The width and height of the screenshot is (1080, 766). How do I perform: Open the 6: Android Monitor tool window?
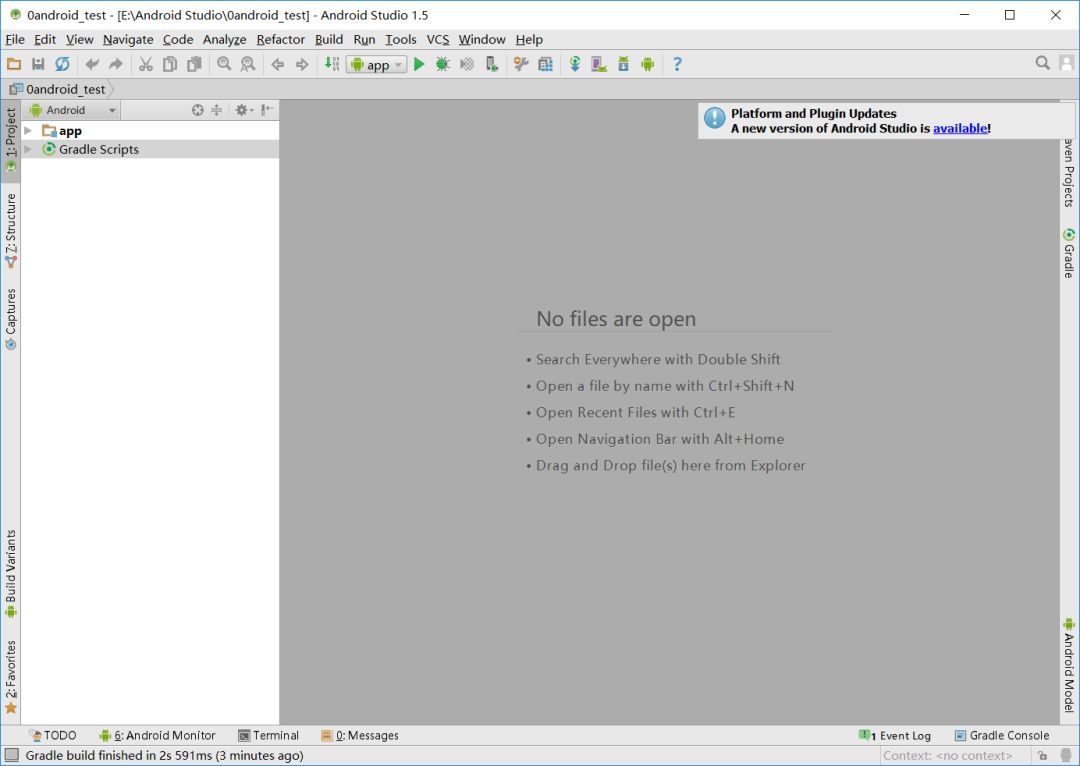point(158,736)
